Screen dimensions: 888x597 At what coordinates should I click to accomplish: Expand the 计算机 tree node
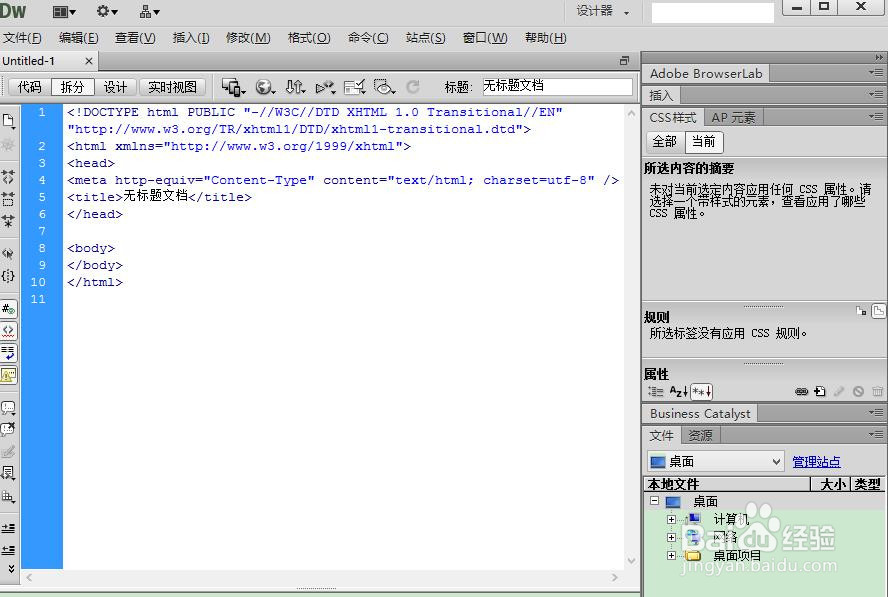click(671, 519)
